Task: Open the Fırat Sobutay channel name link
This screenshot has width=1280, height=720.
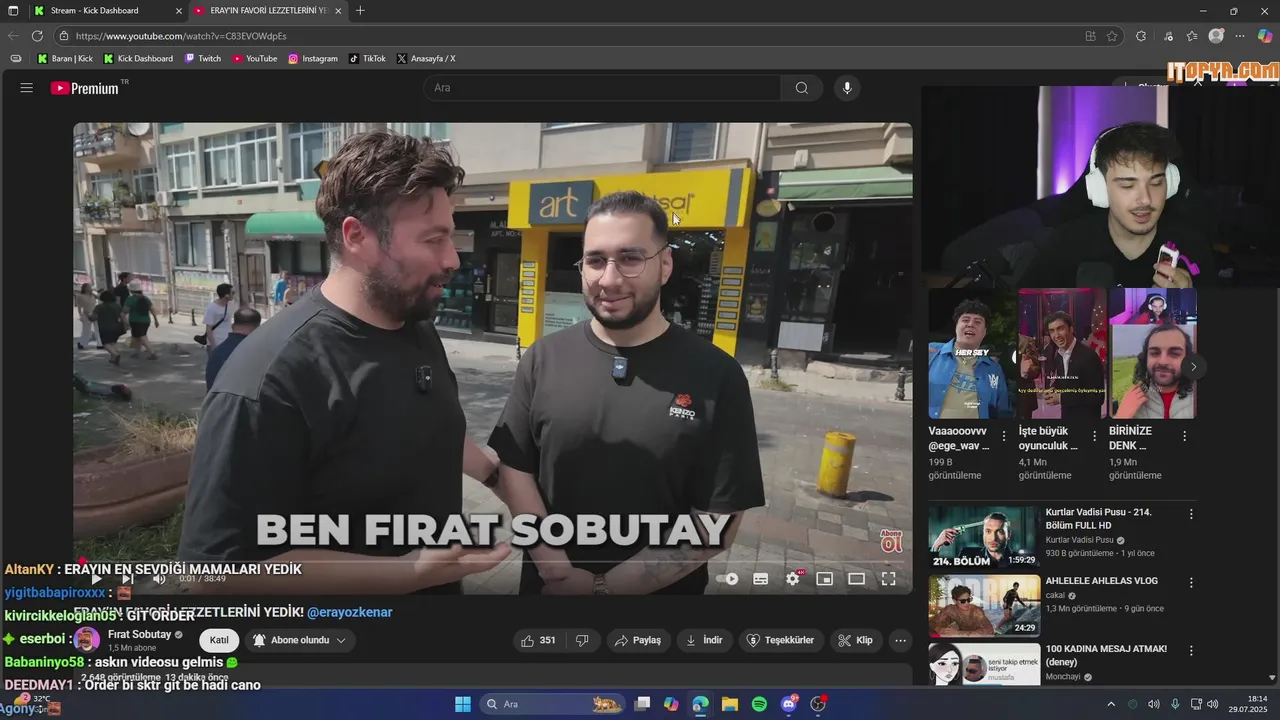Action: [x=139, y=634]
